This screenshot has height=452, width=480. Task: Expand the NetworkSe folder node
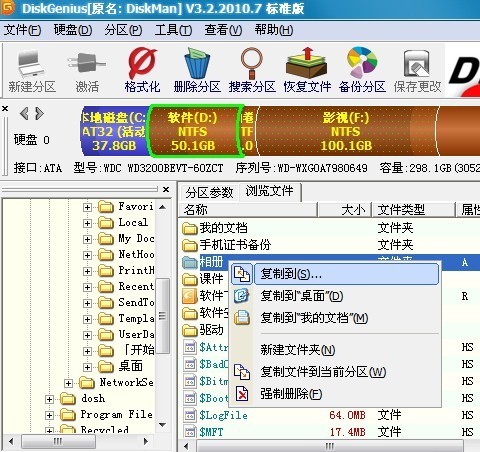(x=68, y=383)
